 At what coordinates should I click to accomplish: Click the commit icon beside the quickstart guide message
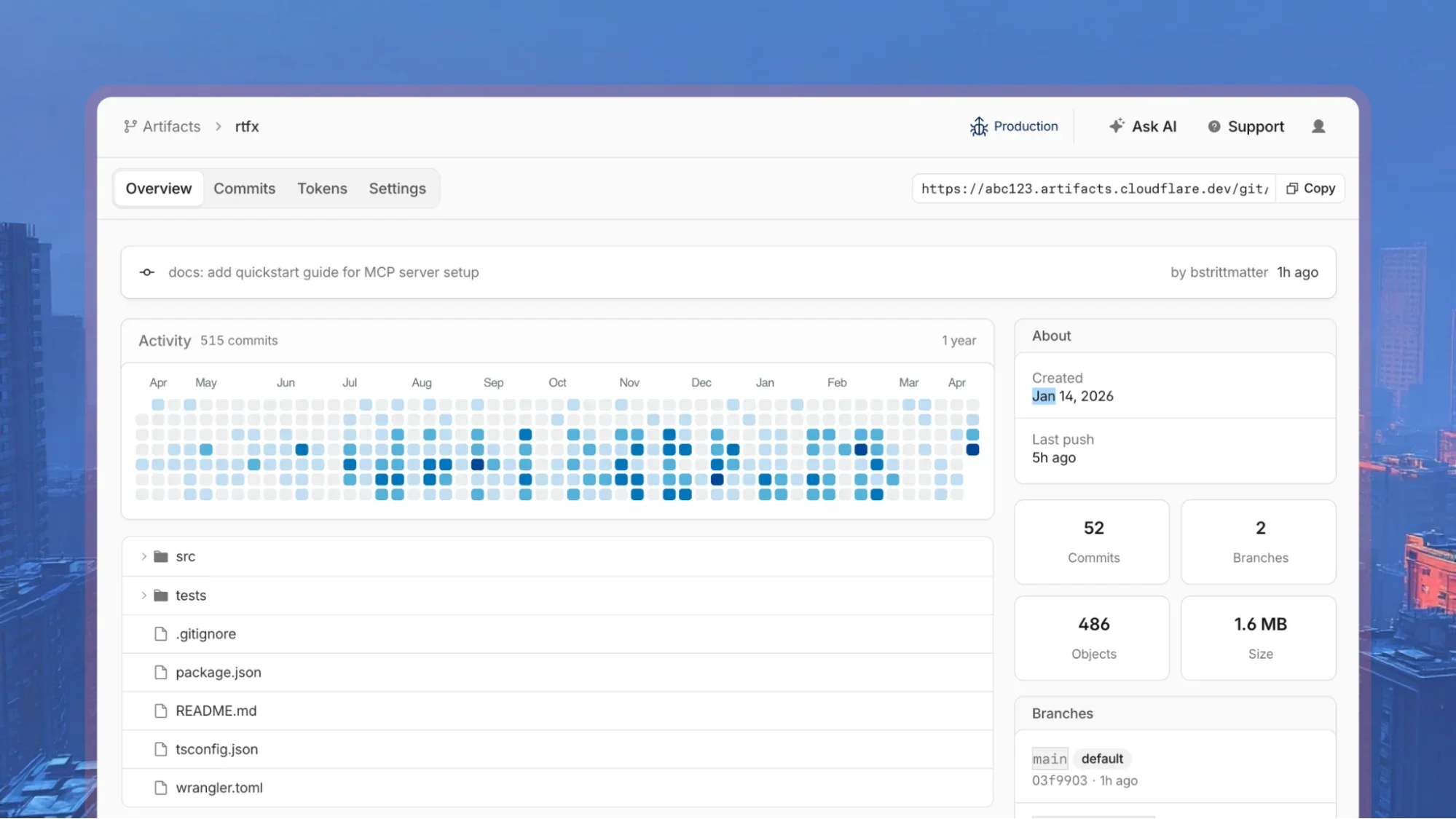coord(146,272)
